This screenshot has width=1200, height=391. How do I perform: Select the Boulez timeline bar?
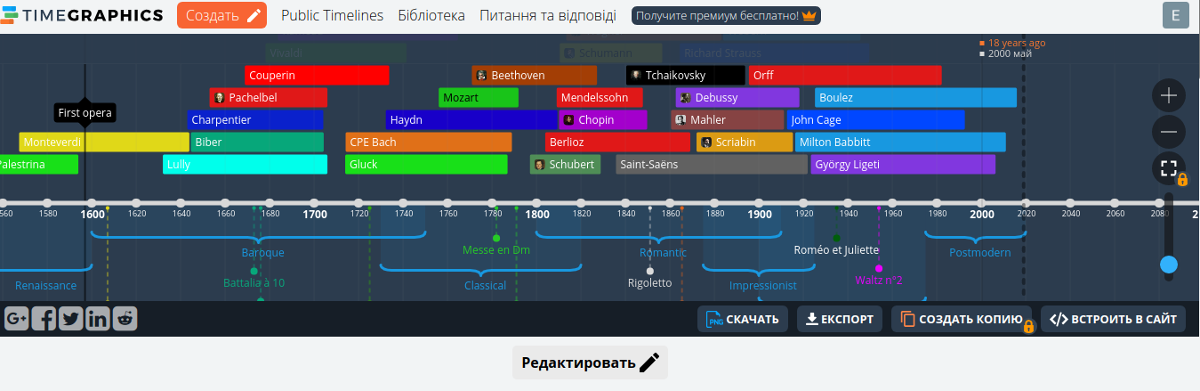point(916,97)
